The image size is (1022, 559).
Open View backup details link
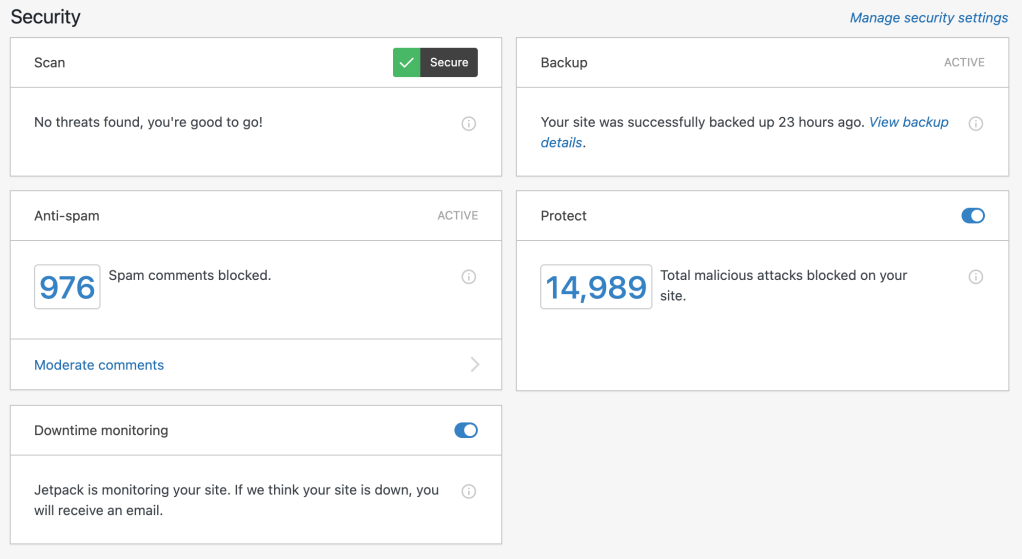pyautogui.click(x=908, y=122)
